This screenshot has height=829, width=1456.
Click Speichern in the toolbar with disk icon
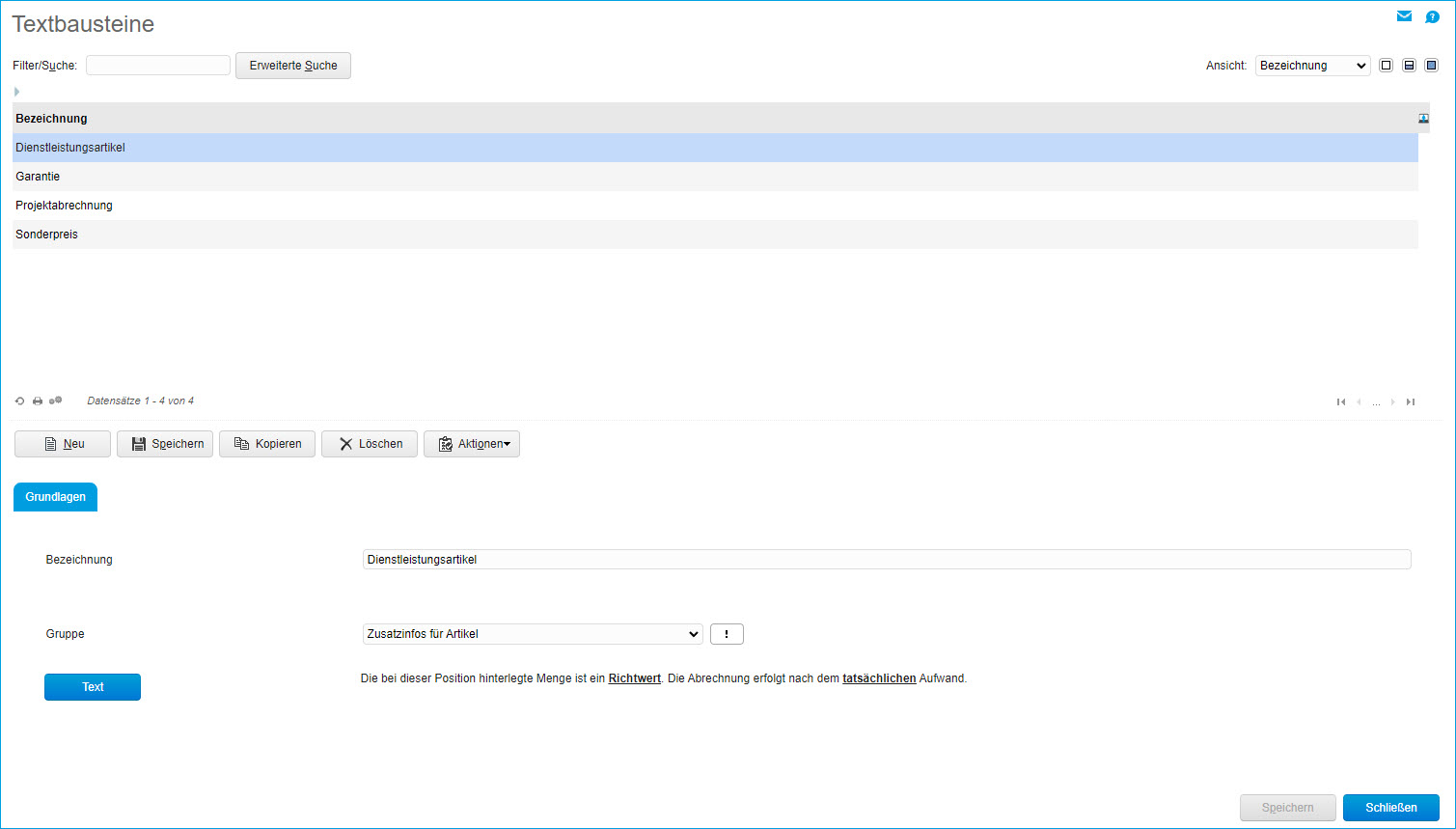(165, 444)
